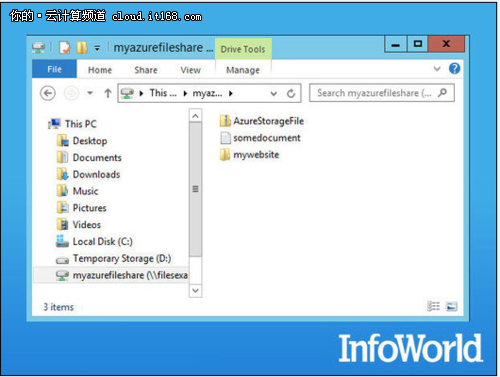This screenshot has width=500, height=377.
Task: Switch to the View ribbon tab
Action: coord(190,70)
